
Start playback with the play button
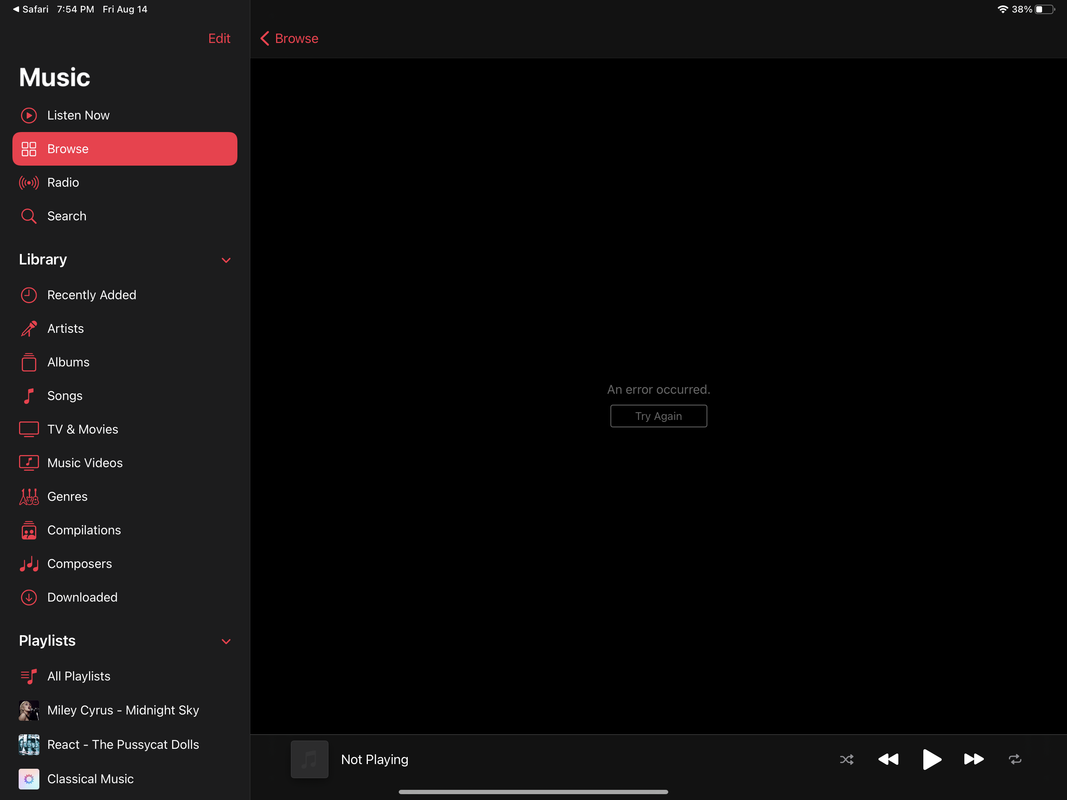coord(932,759)
